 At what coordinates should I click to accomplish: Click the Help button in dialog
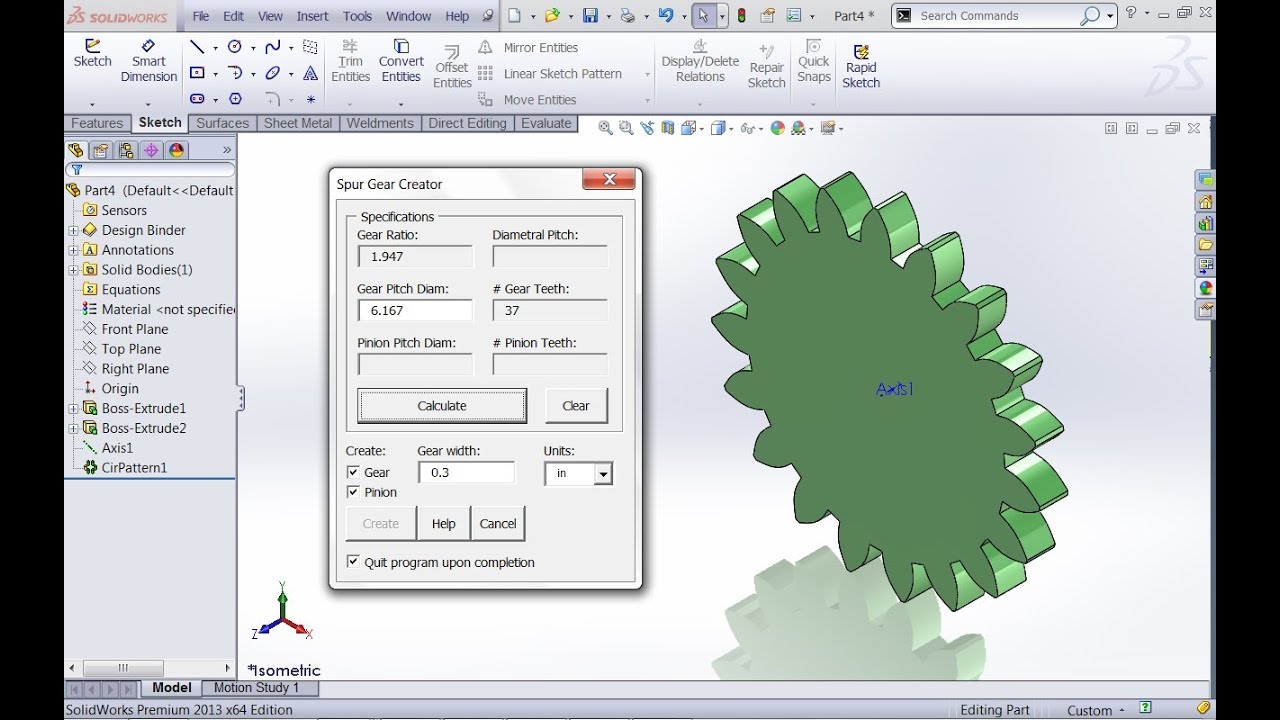pyautogui.click(x=444, y=523)
